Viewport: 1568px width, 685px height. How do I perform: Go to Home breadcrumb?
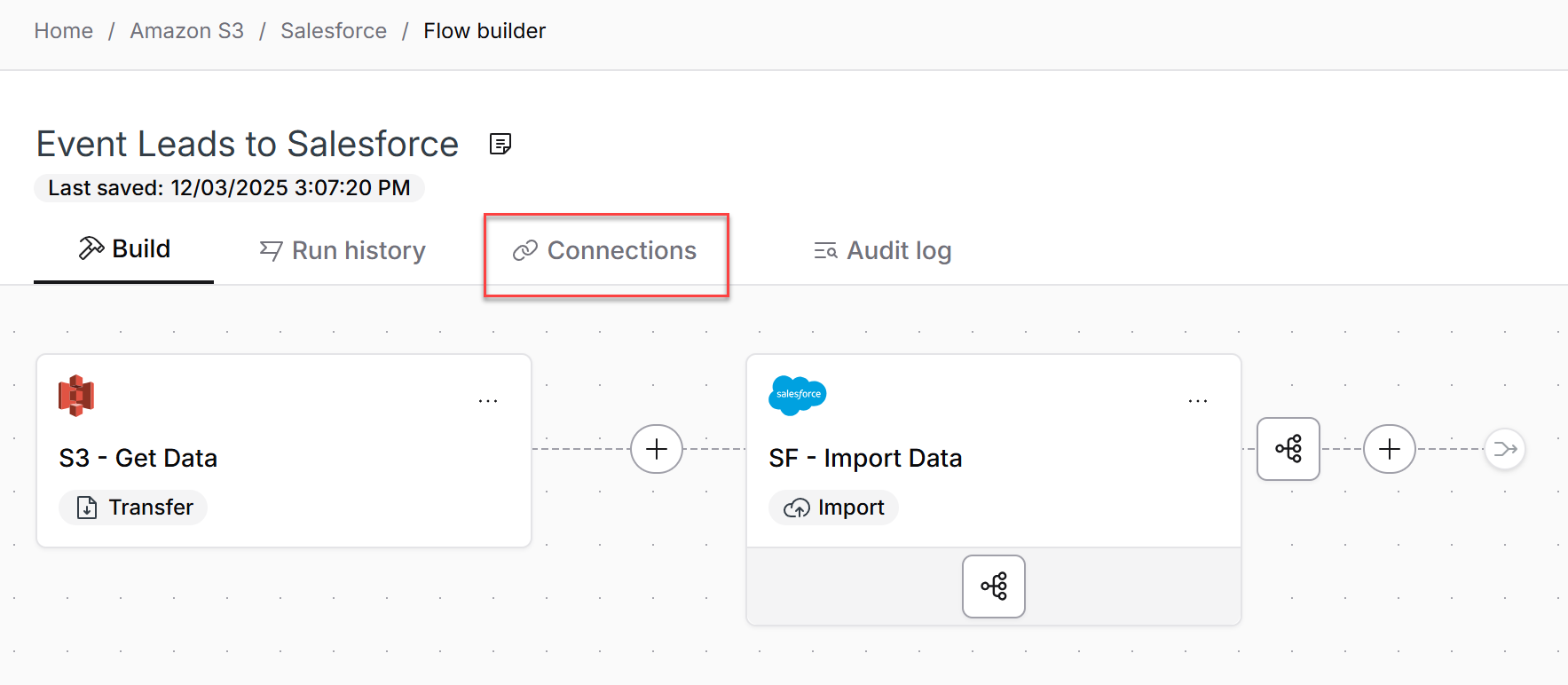[64, 31]
